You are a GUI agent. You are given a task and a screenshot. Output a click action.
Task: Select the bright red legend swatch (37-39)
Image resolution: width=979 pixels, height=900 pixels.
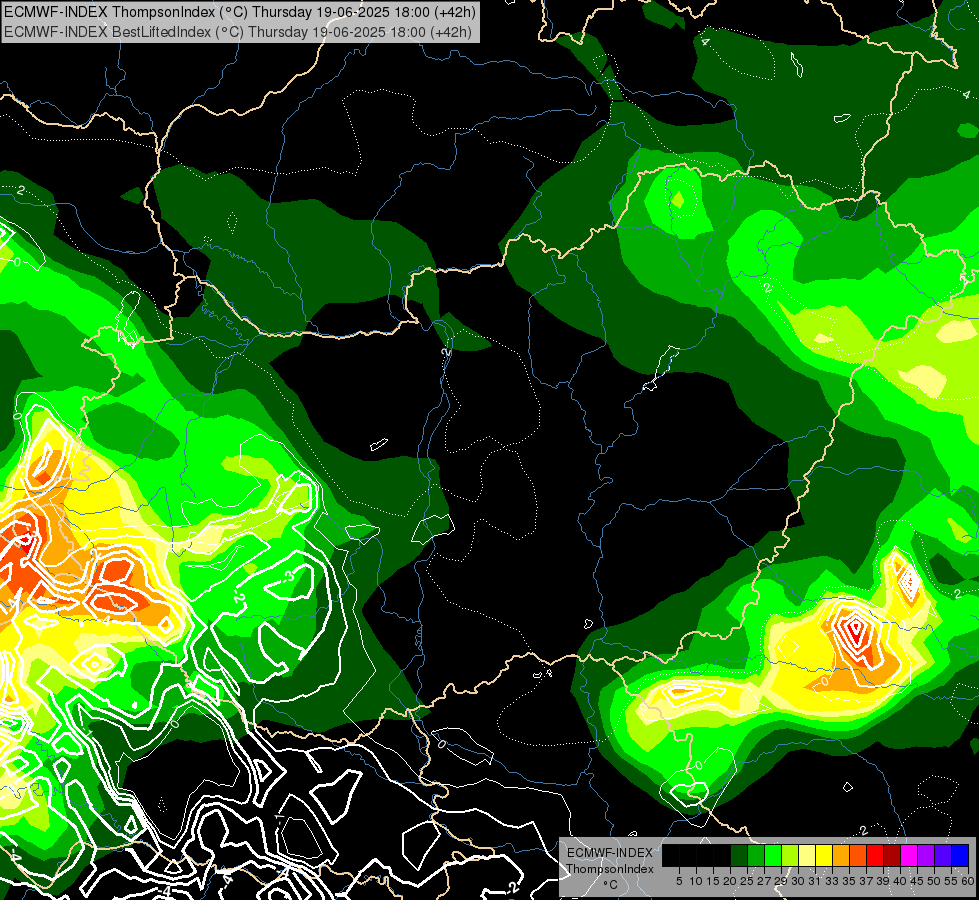click(x=875, y=855)
